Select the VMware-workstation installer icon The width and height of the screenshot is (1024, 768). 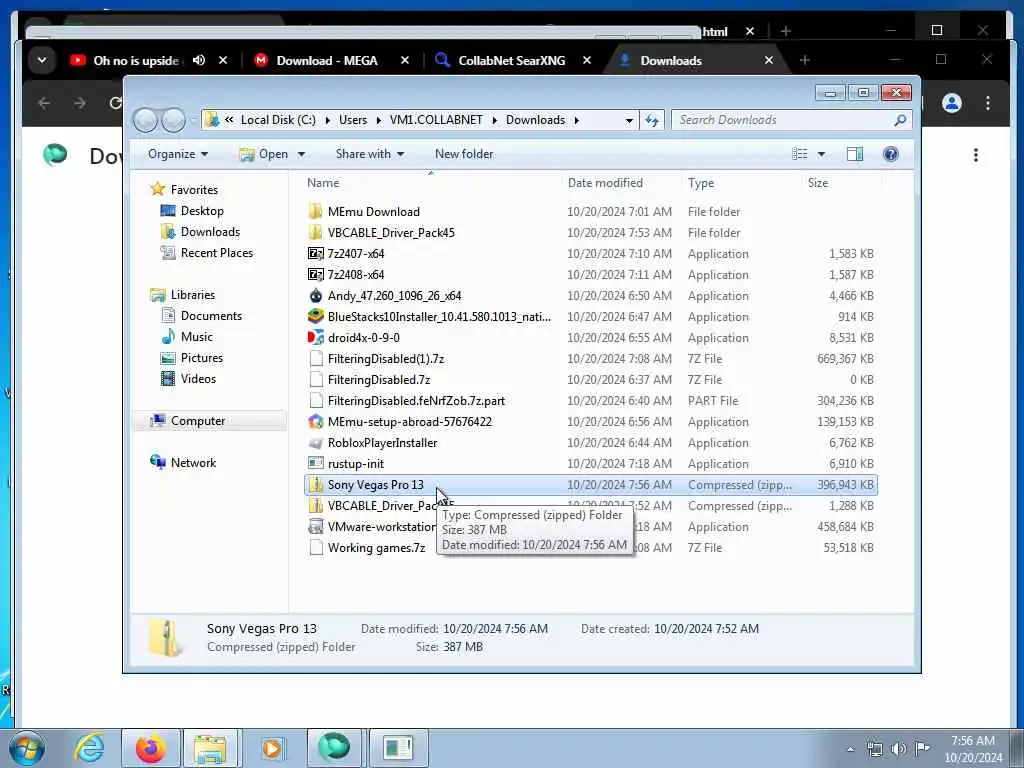click(316, 526)
